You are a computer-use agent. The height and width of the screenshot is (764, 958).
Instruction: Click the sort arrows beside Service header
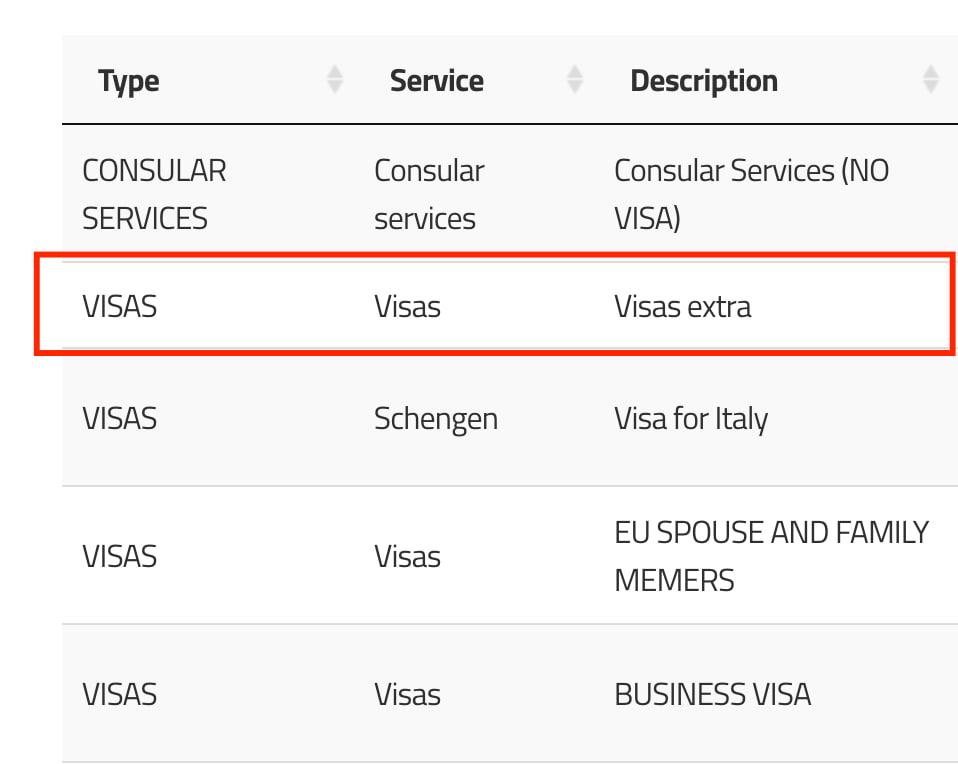click(x=575, y=80)
